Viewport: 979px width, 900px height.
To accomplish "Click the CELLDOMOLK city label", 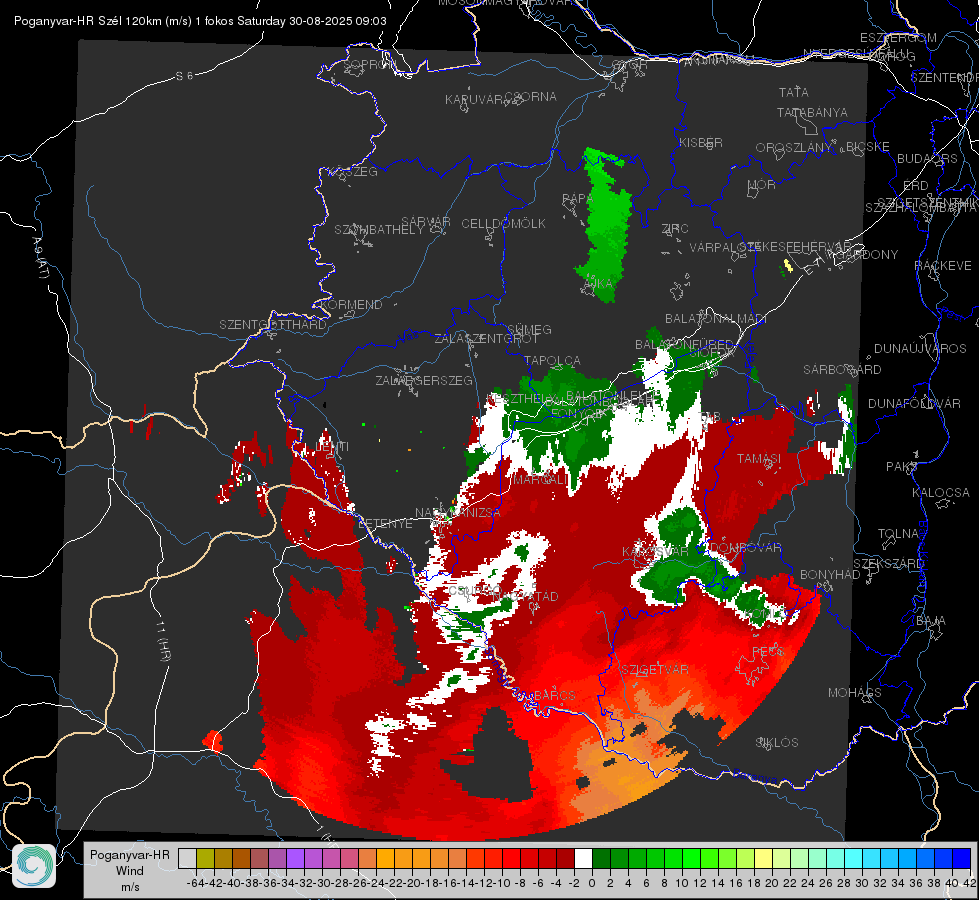I will (503, 223).
